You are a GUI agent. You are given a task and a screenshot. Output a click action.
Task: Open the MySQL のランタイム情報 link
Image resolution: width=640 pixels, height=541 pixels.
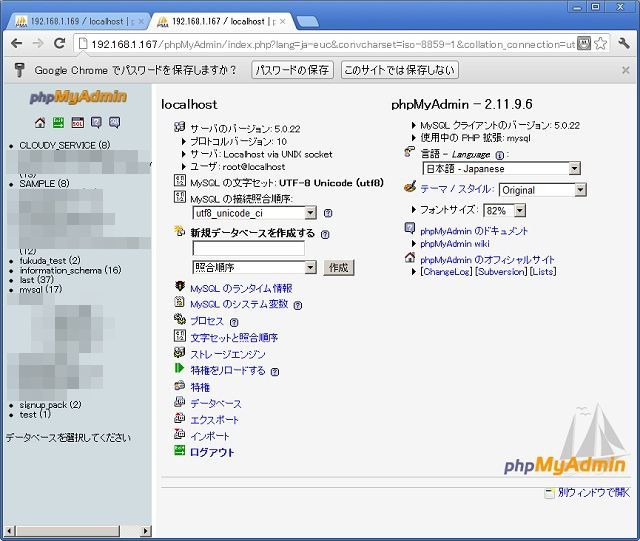coord(241,289)
